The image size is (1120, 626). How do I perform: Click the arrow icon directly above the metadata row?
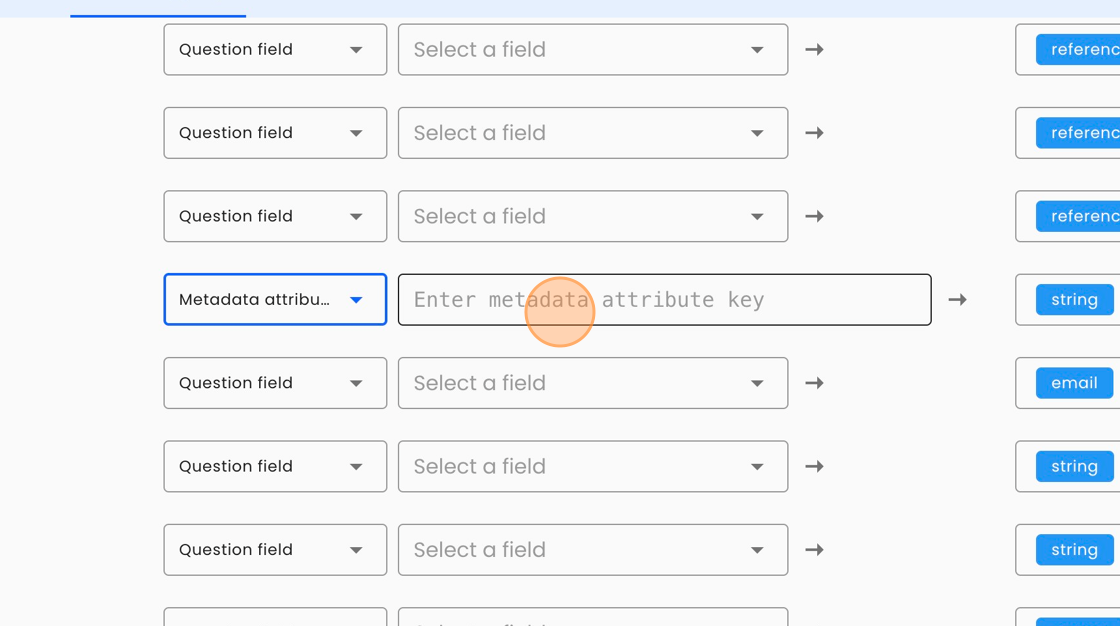[x=814, y=216]
